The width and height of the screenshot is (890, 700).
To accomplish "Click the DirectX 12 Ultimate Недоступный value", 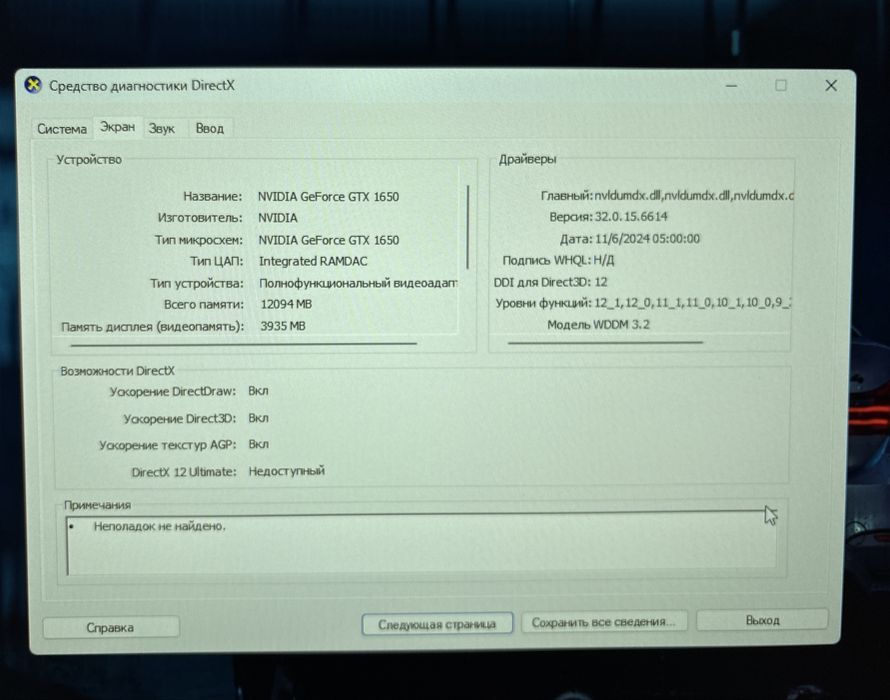I will coord(287,471).
